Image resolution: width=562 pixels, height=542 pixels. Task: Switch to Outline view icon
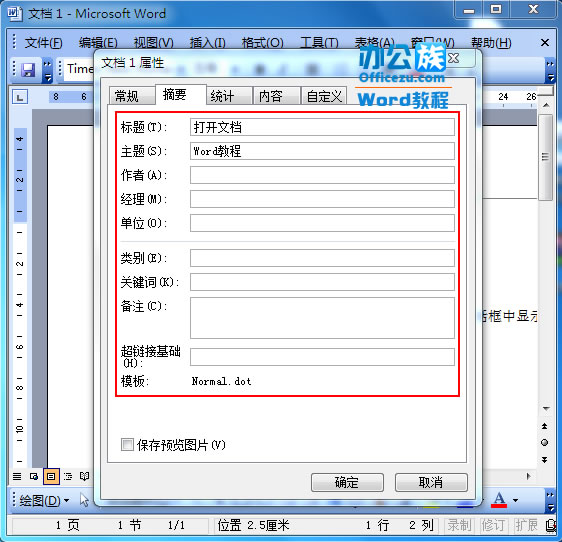point(68,476)
